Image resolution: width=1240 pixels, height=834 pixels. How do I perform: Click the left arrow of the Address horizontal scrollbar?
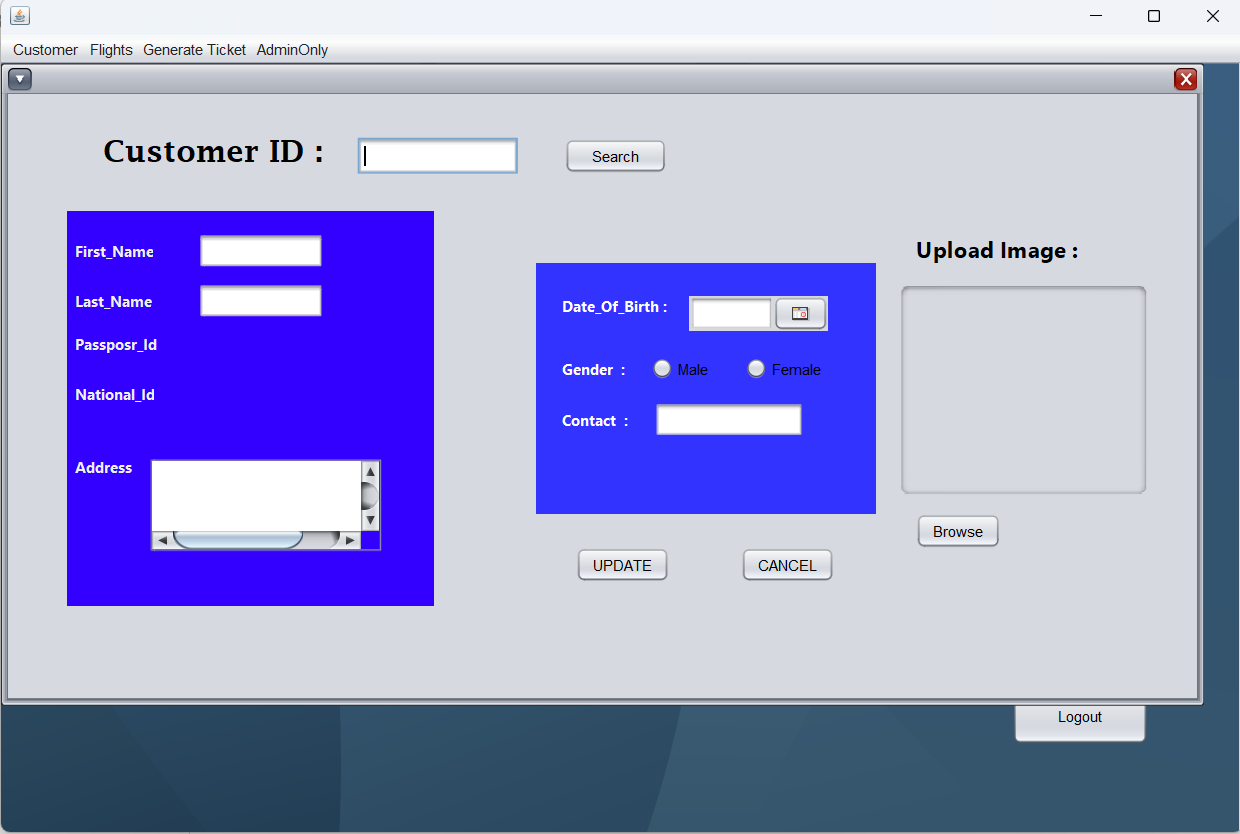point(160,540)
